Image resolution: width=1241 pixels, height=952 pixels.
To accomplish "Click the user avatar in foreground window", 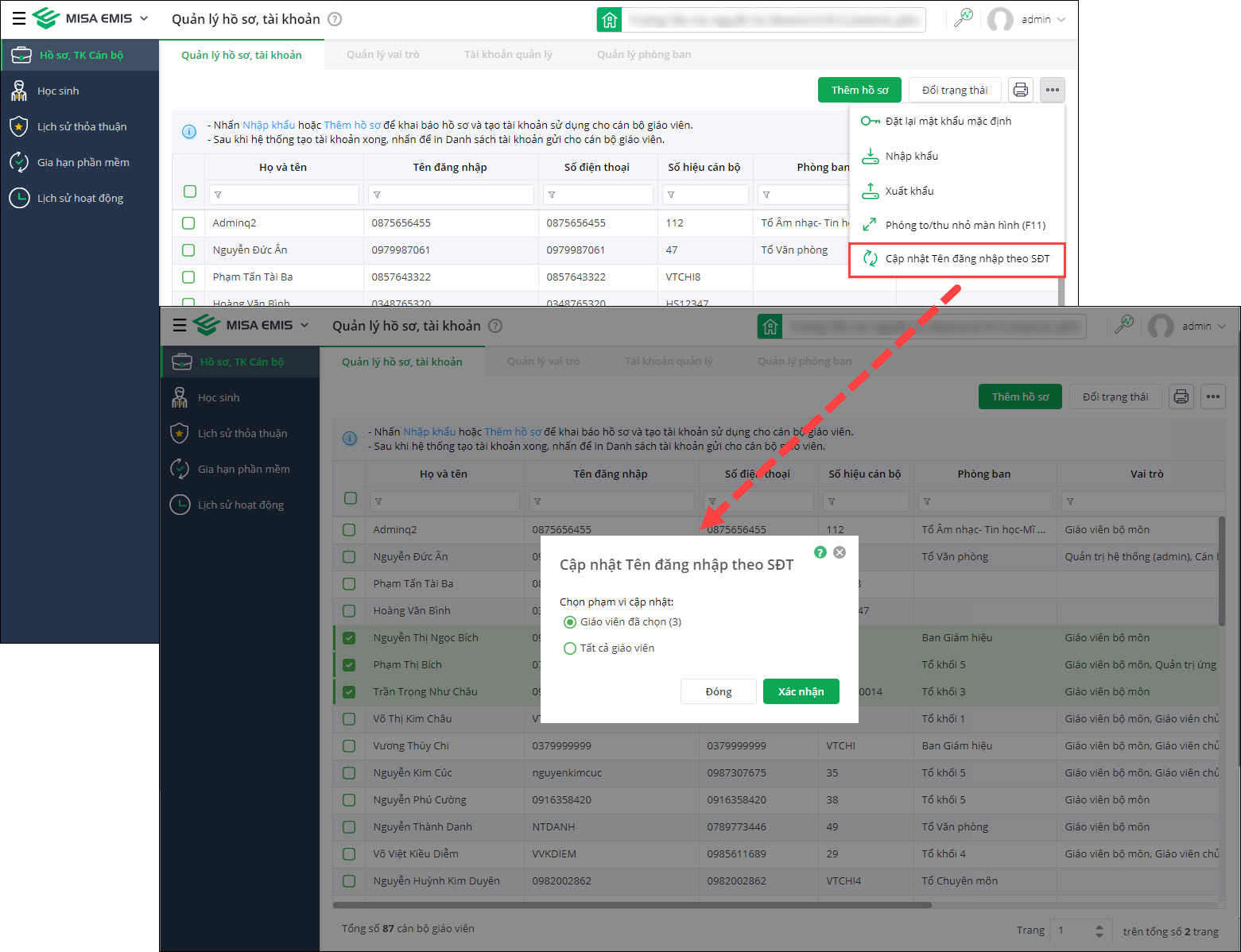I will point(1161,327).
